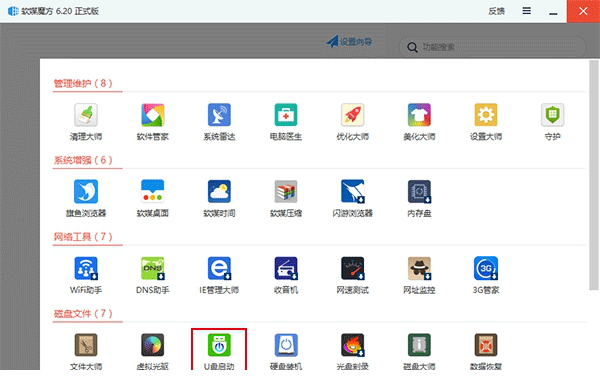Click the search magnifier icon
The width and height of the screenshot is (600, 384).
tap(412, 47)
